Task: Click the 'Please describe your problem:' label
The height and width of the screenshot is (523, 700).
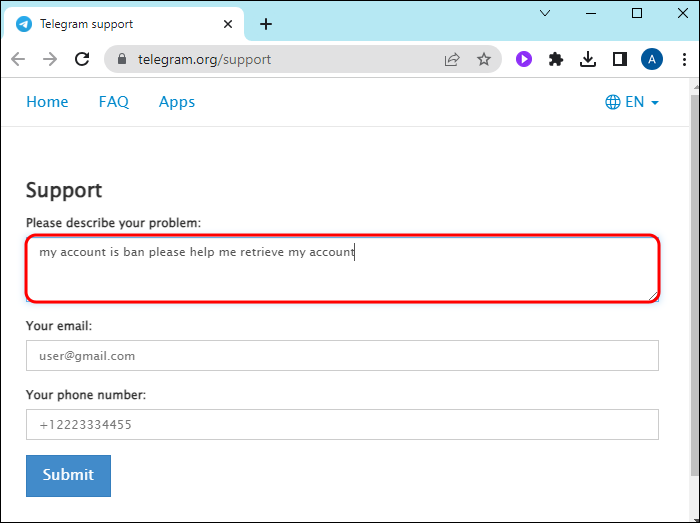Action: tap(113, 223)
